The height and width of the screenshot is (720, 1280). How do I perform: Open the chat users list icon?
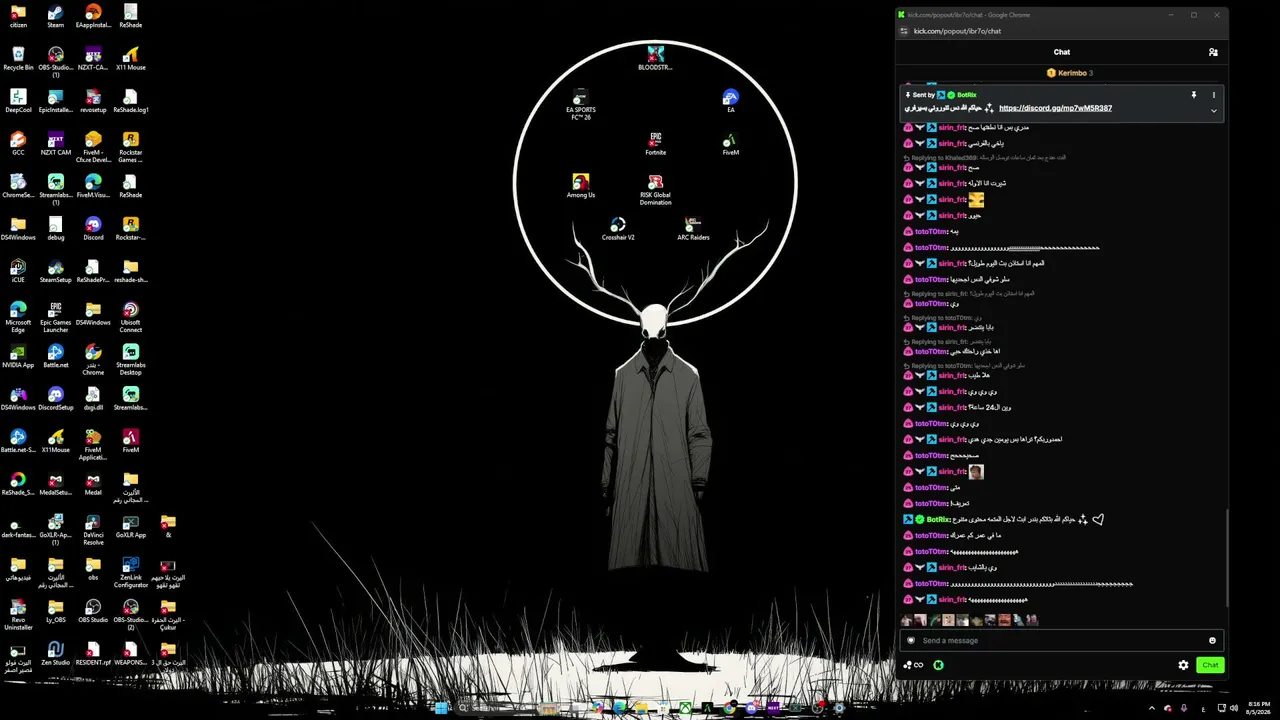(1213, 52)
